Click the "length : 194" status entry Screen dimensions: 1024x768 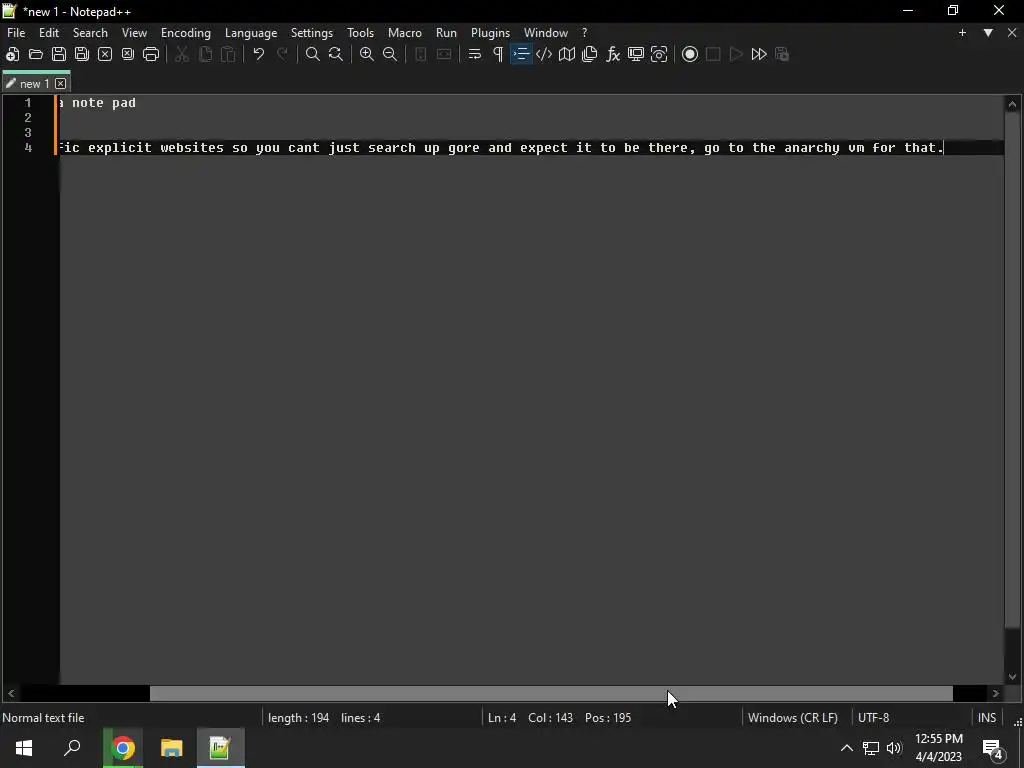point(298,718)
